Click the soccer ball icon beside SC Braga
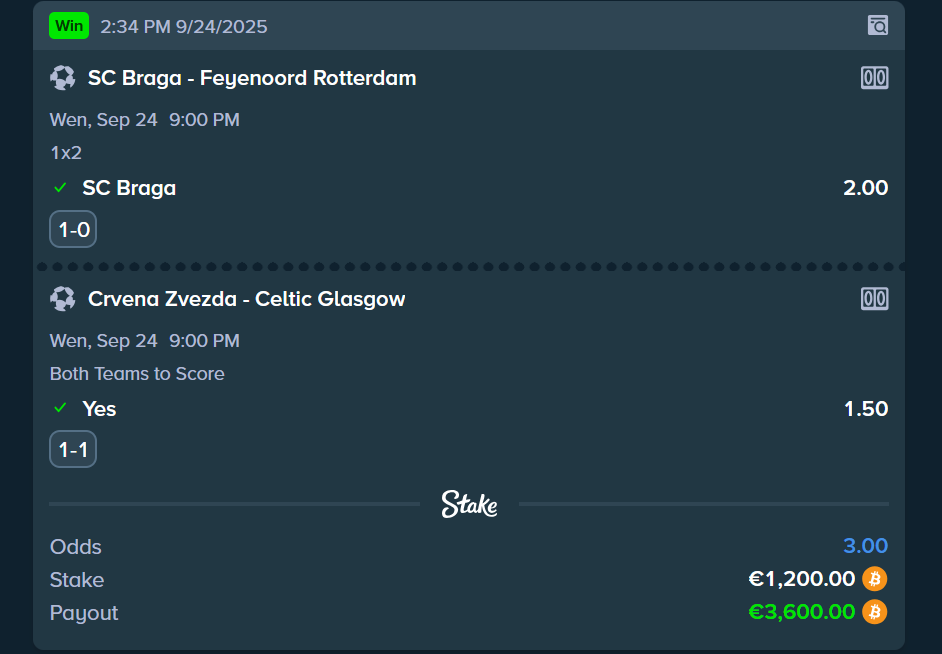942x654 pixels. [x=63, y=78]
